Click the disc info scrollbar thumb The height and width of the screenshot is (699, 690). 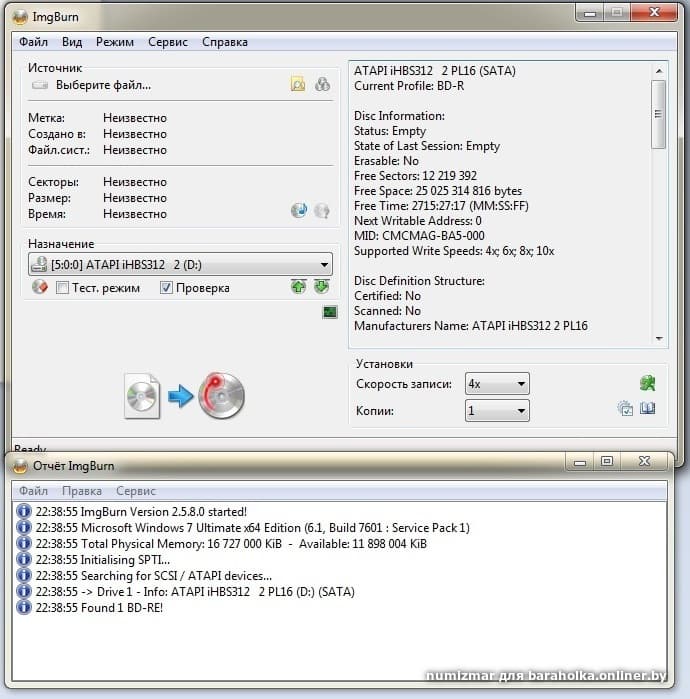[x=658, y=114]
